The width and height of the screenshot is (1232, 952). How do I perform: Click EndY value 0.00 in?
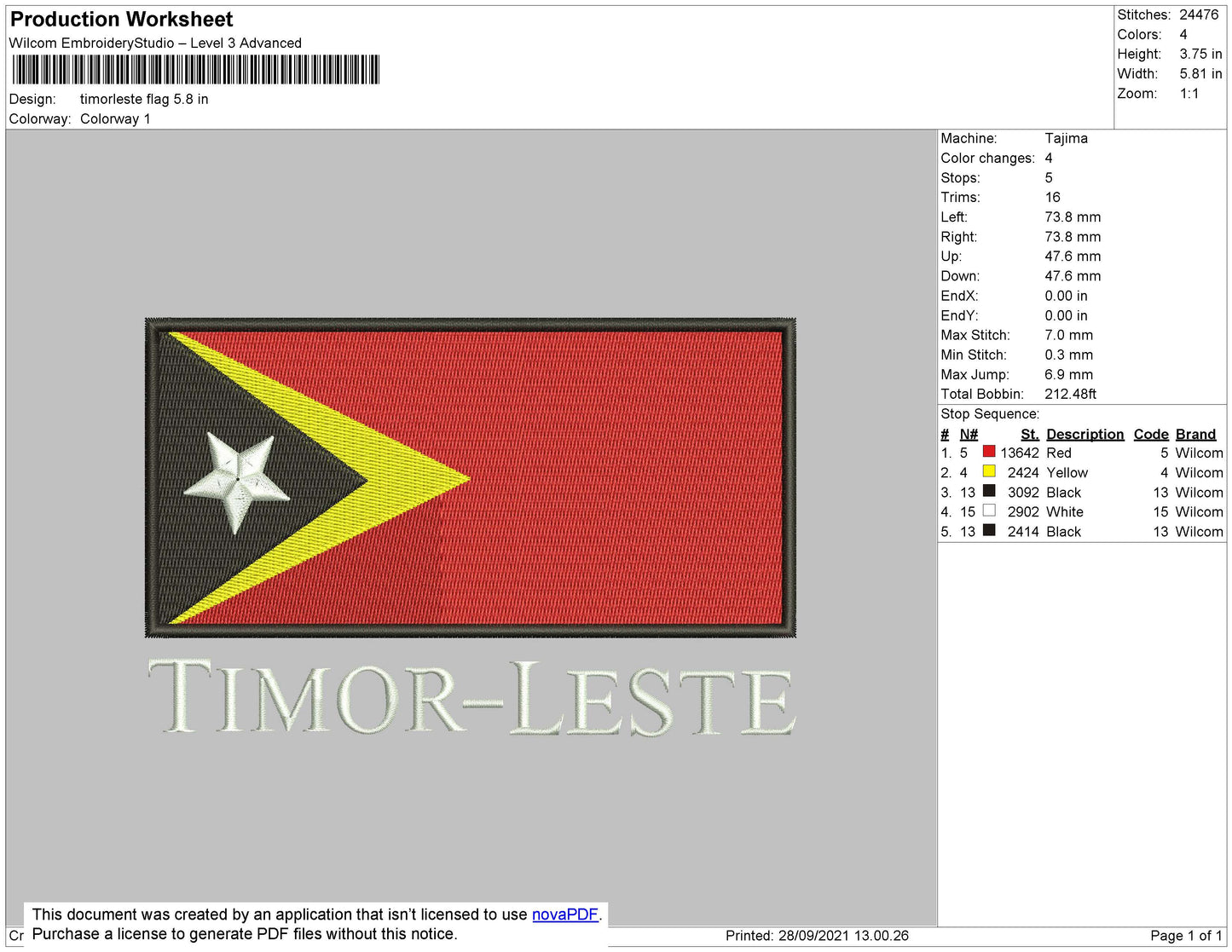(x=1066, y=316)
